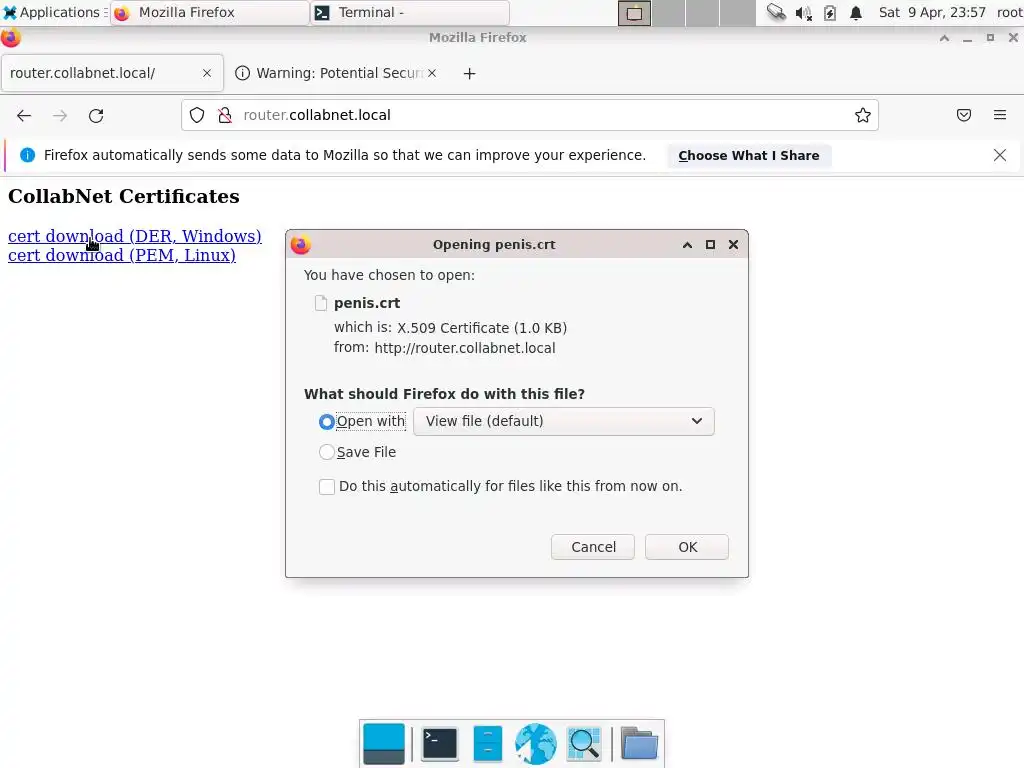Maximize the Opening penis.crt dialog

click(711, 244)
